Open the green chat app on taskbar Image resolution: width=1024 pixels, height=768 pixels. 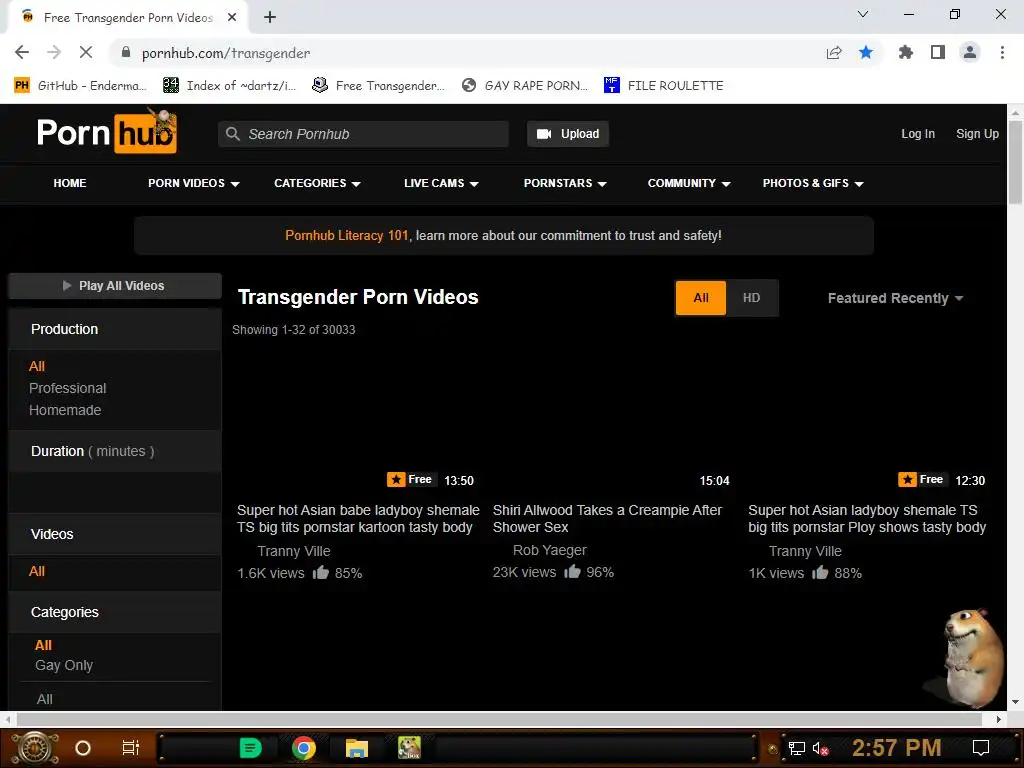click(250, 748)
